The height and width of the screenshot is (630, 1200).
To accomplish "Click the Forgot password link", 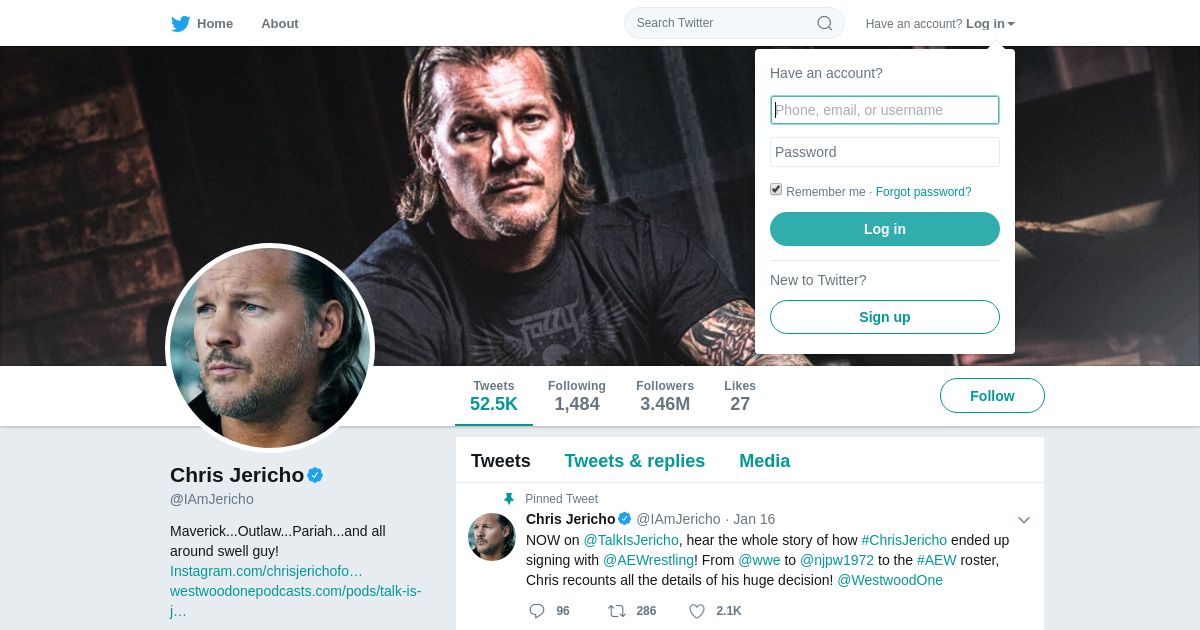I will click(x=923, y=192).
